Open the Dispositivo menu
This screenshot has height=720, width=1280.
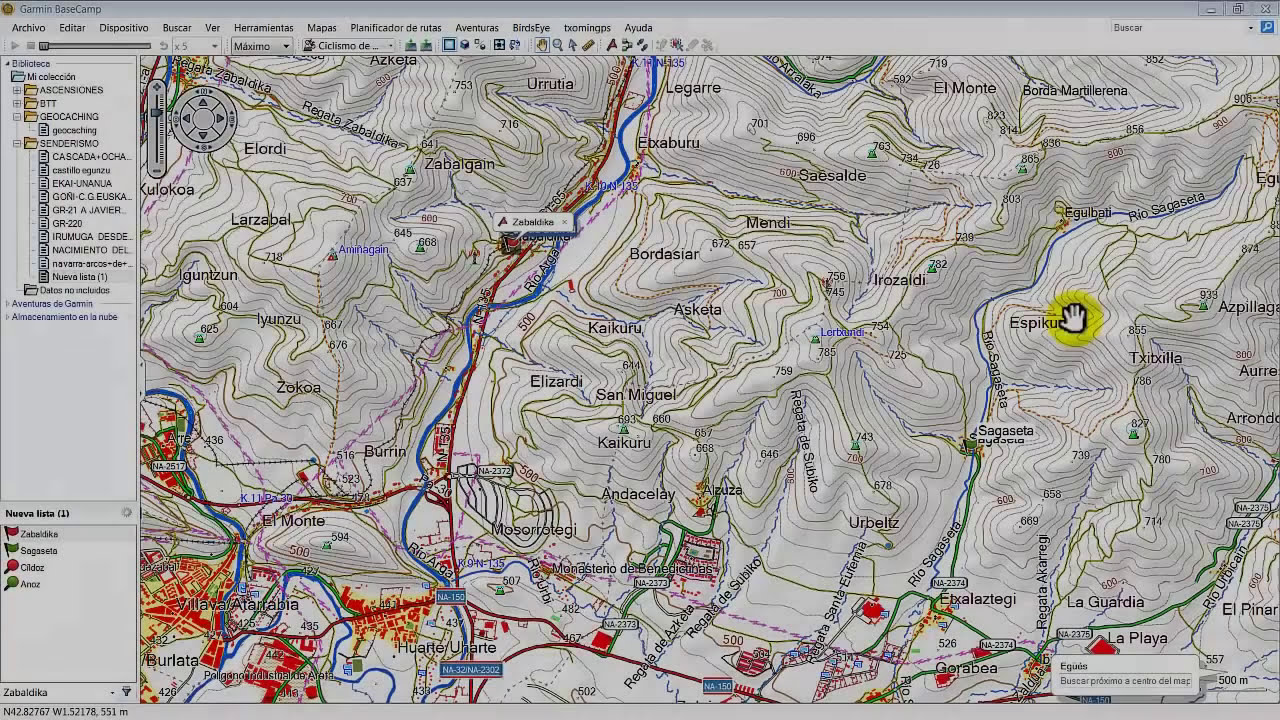coord(124,28)
